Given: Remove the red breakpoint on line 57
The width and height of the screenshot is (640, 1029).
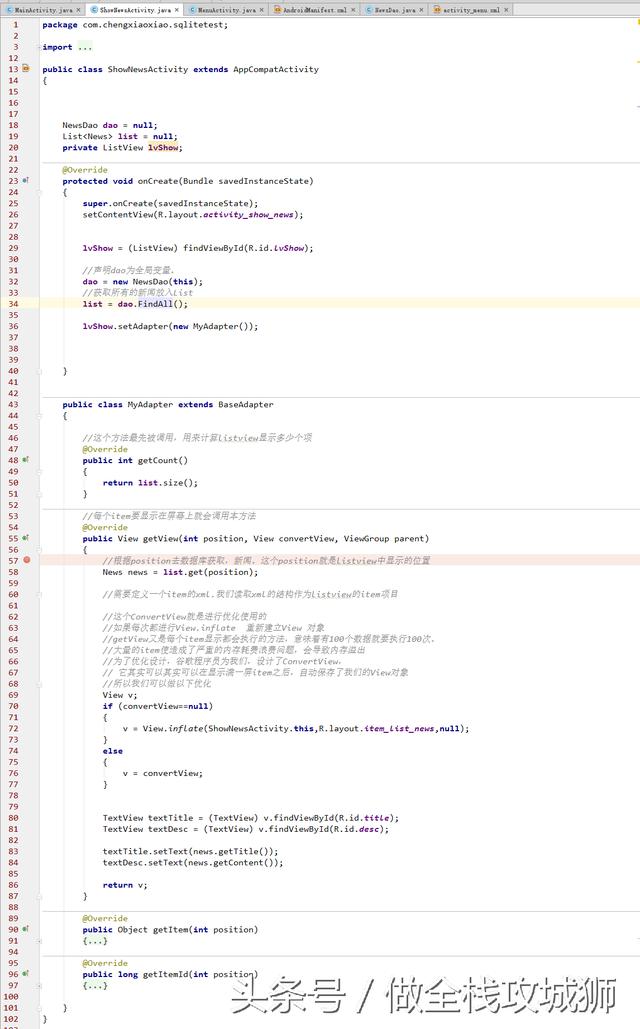Looking at the screenshot, I should 27,560.
